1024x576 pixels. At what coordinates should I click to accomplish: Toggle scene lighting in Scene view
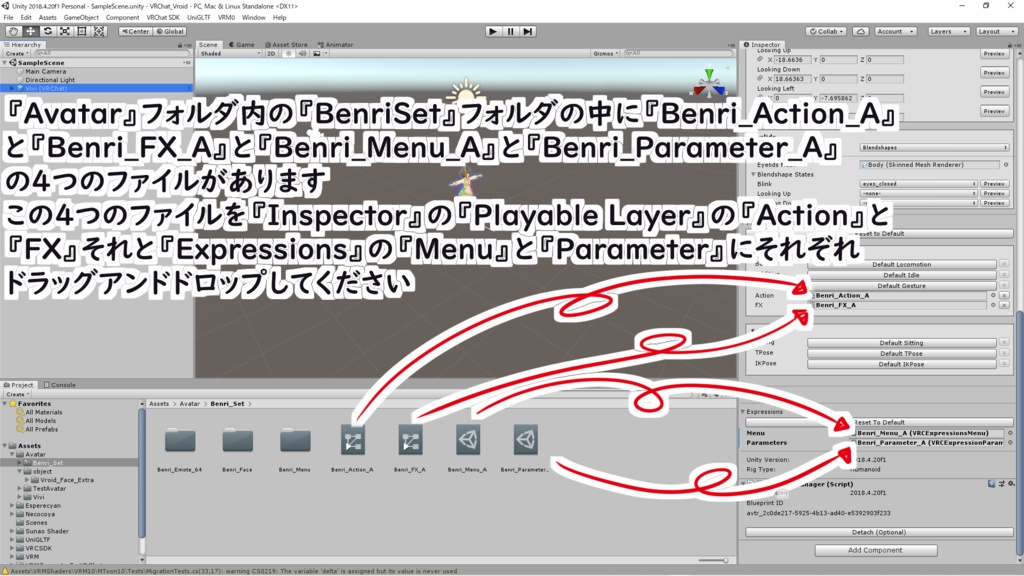[x=288, y=55]
